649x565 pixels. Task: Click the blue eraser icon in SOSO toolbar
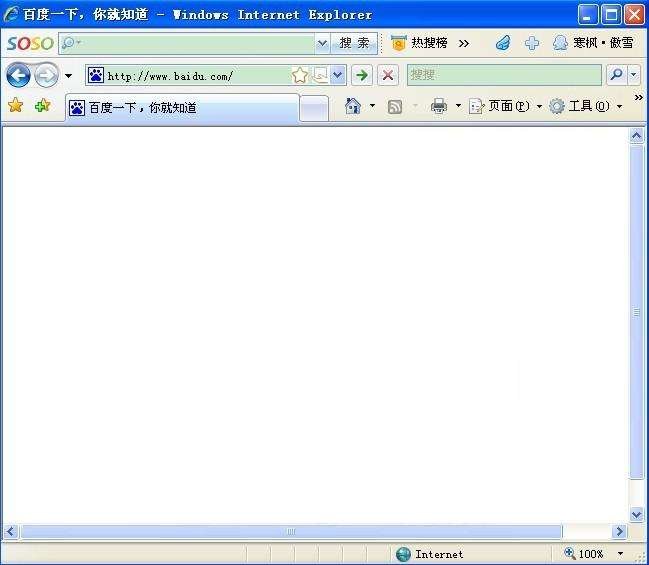[503, 43]
